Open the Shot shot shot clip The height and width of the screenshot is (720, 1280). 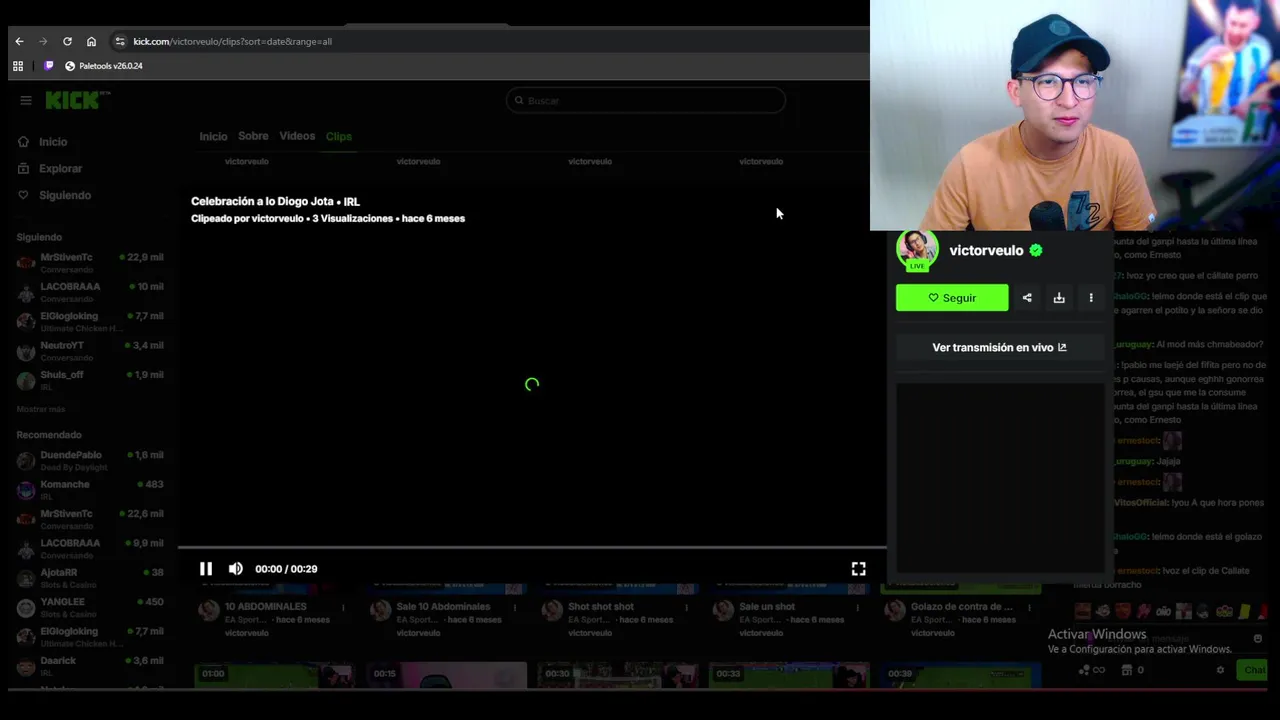pyautogui.click(x=601, y=607)
